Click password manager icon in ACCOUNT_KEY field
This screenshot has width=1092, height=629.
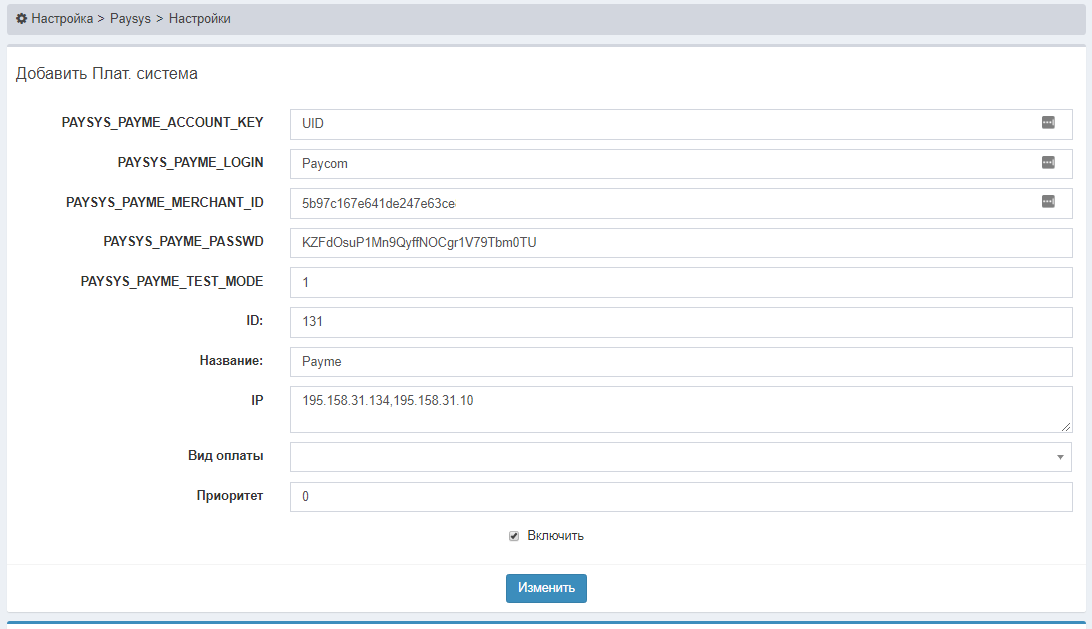1048,123
